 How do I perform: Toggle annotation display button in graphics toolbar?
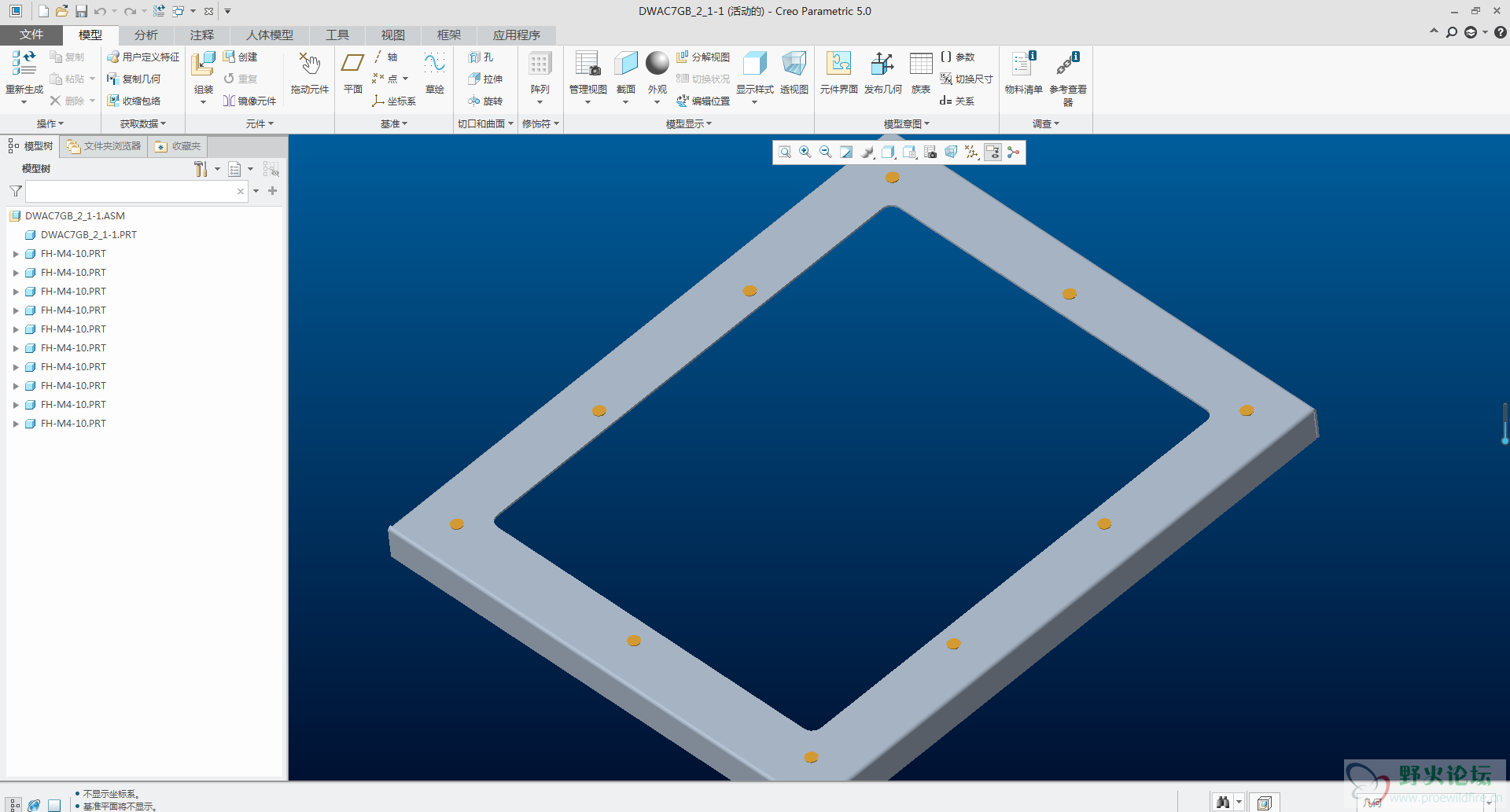993,152
